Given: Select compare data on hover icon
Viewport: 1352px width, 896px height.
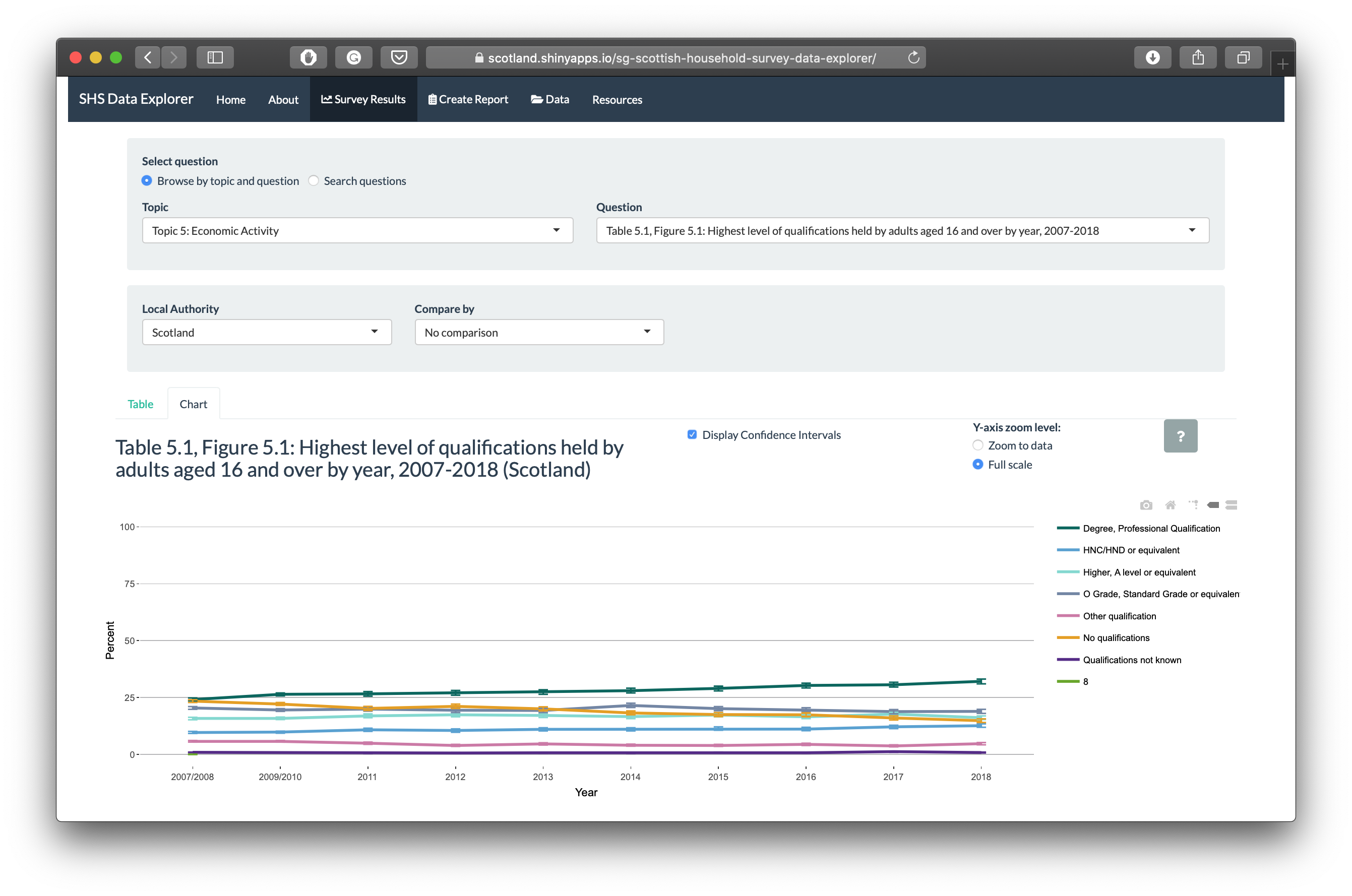Looking at the screenshot, I should pyautogui.click(x=1231, y=505).
